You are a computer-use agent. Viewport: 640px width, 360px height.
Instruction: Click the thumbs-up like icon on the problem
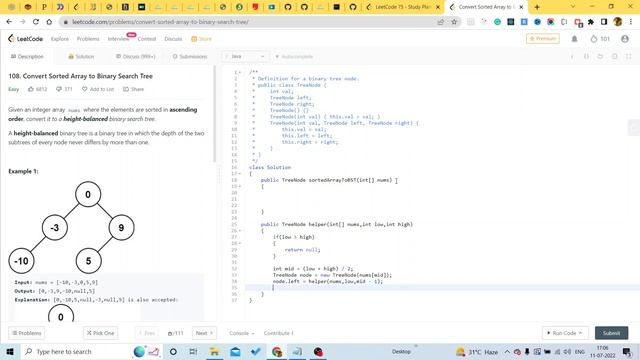31,89
